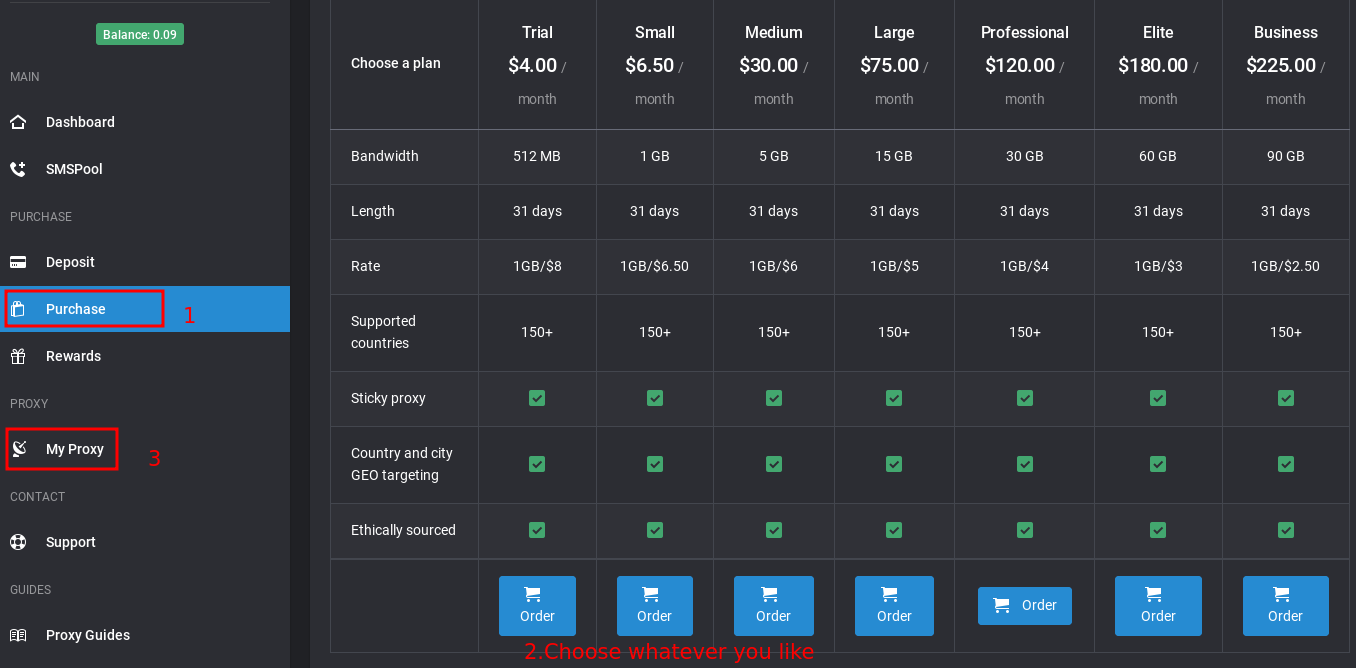1356x668 pixels.
Task: Order the Professional plan
Action: pyautogui.click(x=1024, y=606)
